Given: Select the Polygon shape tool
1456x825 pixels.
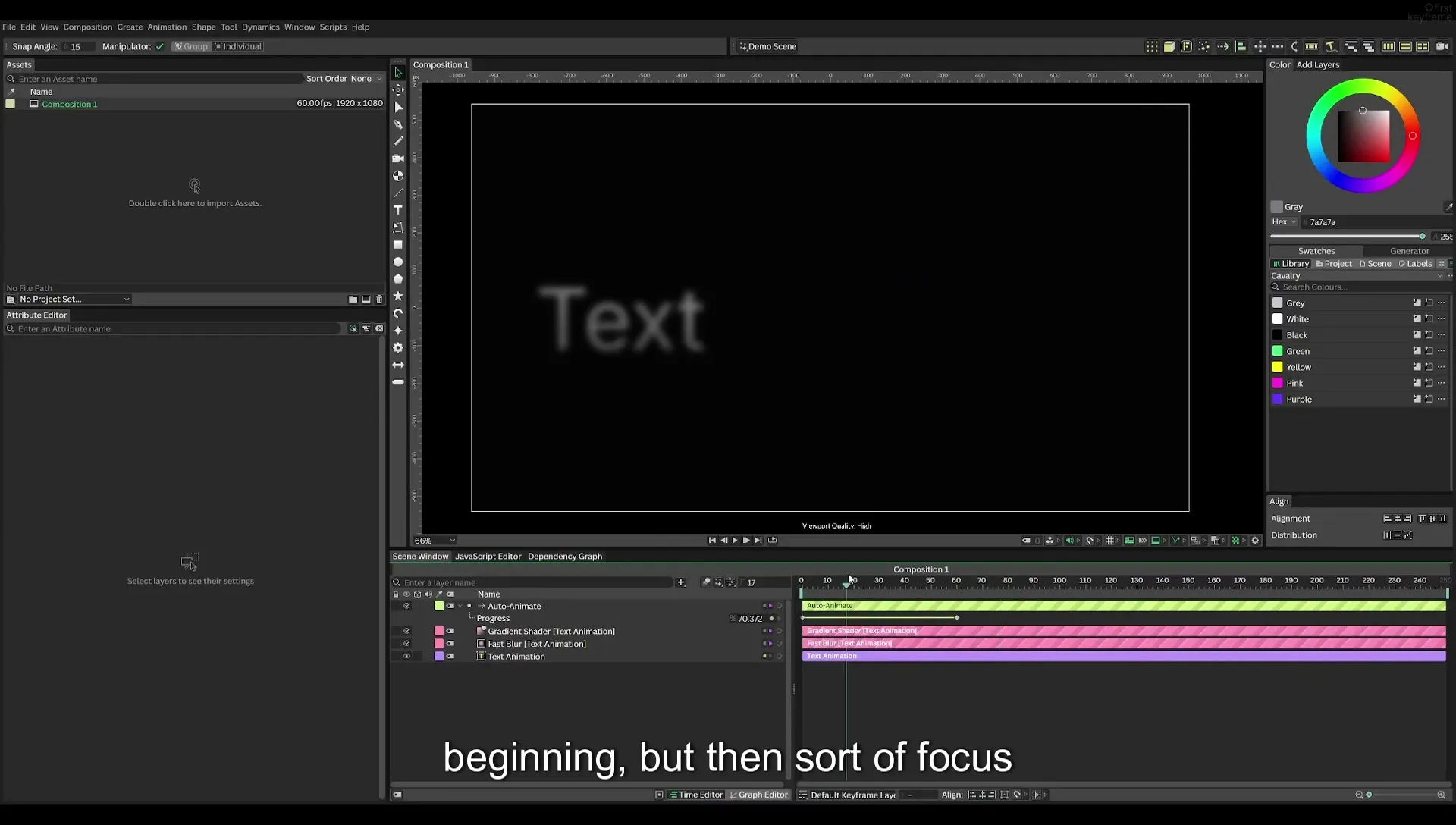Looking at the screenshot, I should (398, 279).
